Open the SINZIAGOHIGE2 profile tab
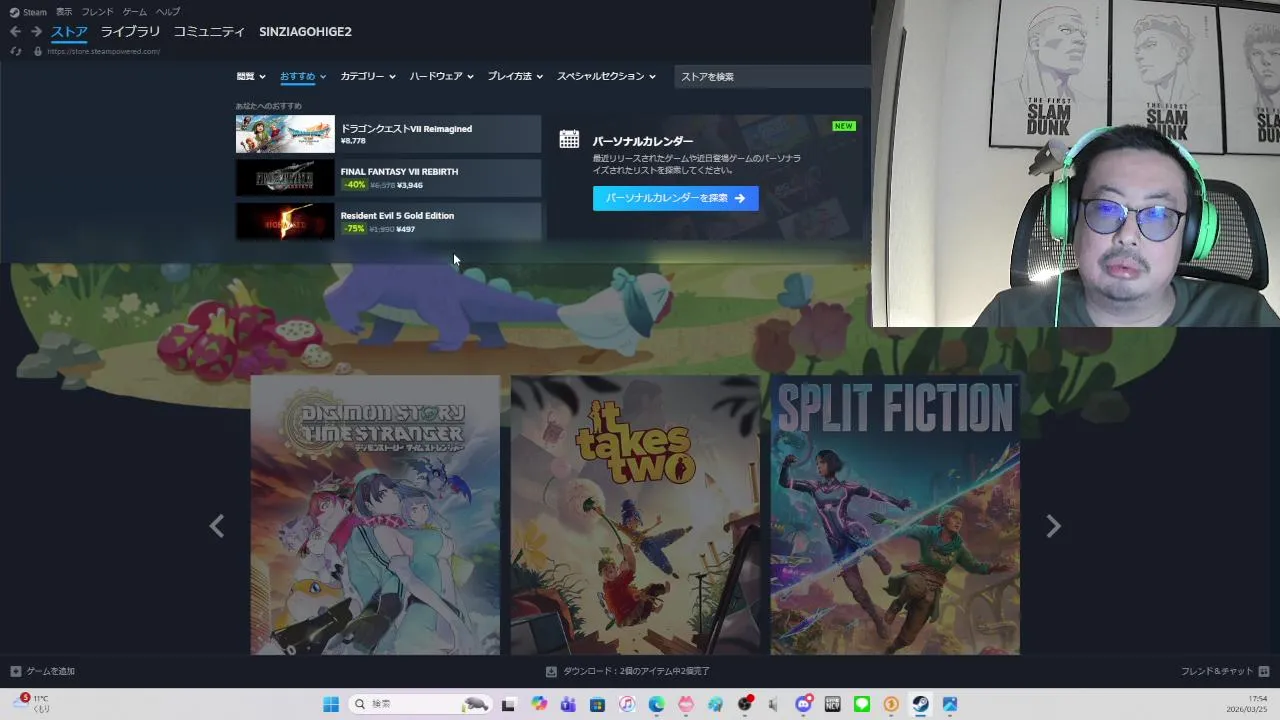1280x720 pixels. pos(305,32)
